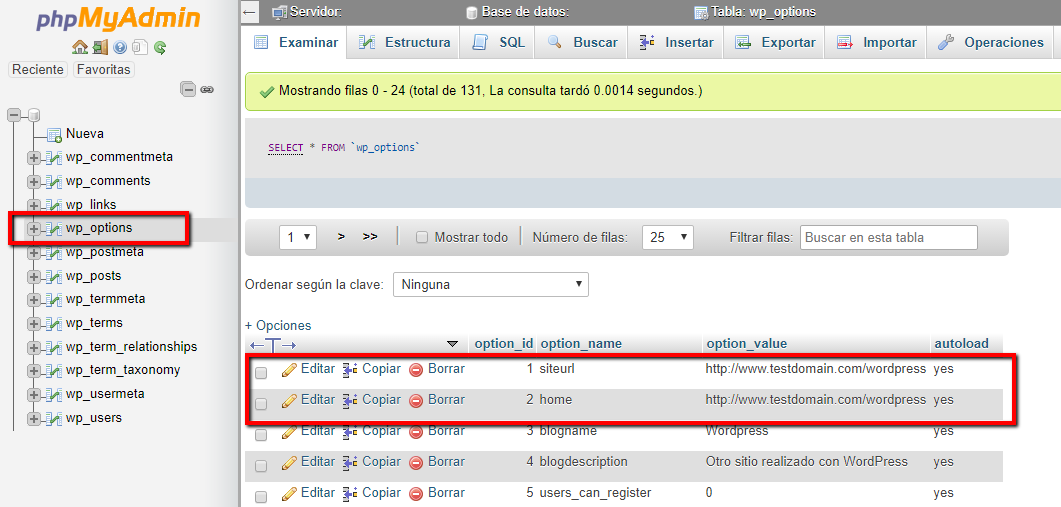Viewport: 1061px width, 507px height.
Task: Click the phpMyAdmin home icon
Action: pos(80,47)
